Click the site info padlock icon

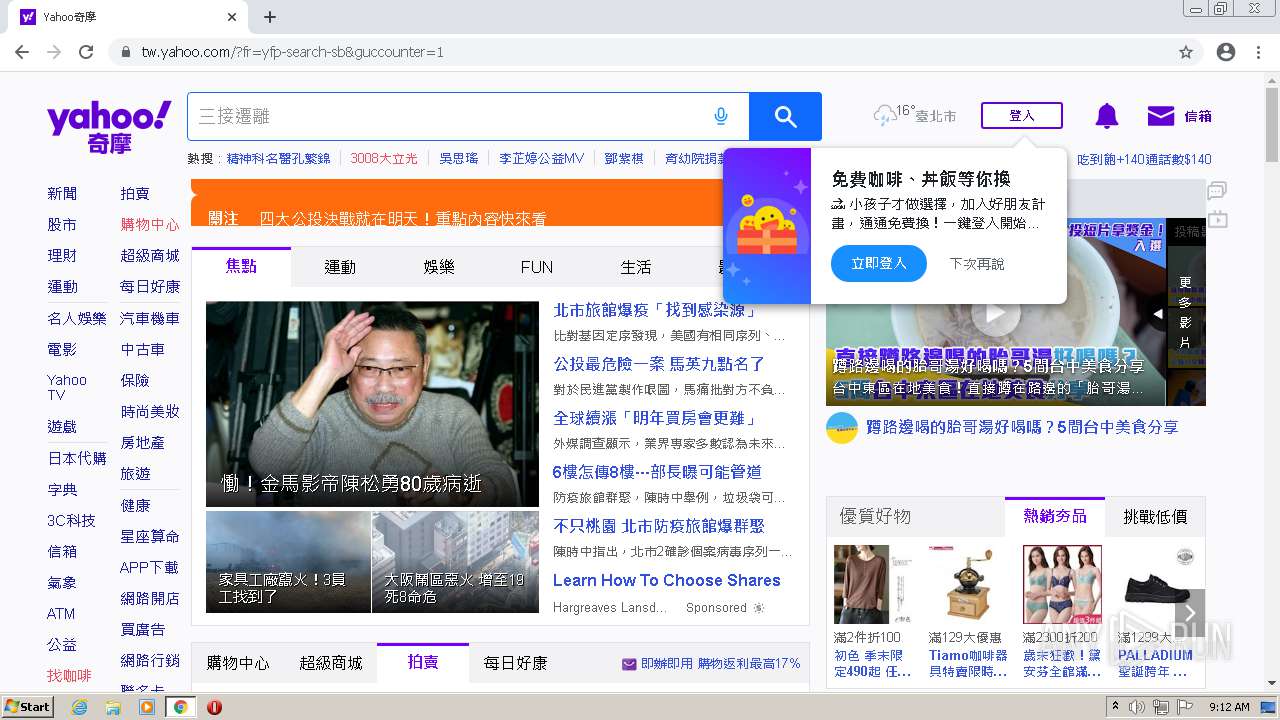[125, 52]
